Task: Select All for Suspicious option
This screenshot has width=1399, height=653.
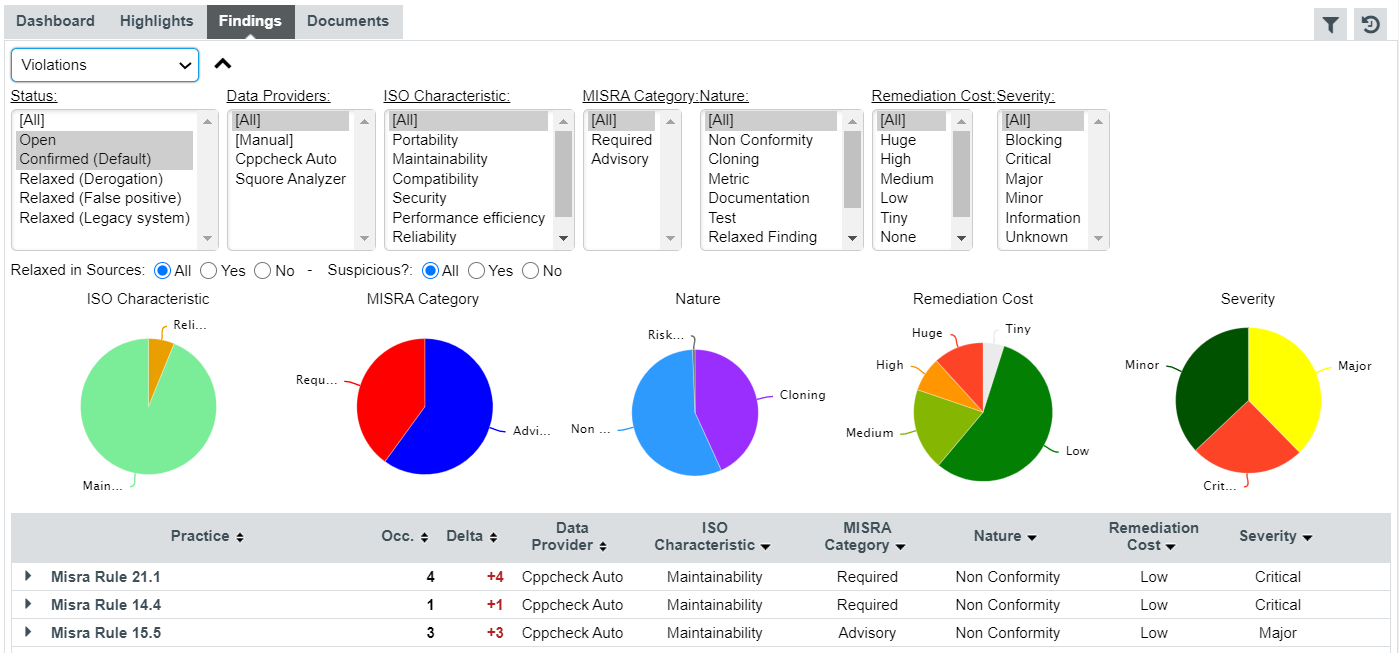Action: click(x=431, y=271)
